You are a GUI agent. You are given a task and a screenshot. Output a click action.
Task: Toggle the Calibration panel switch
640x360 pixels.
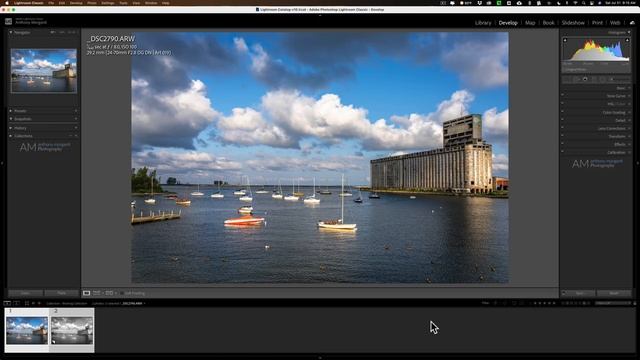562,152
